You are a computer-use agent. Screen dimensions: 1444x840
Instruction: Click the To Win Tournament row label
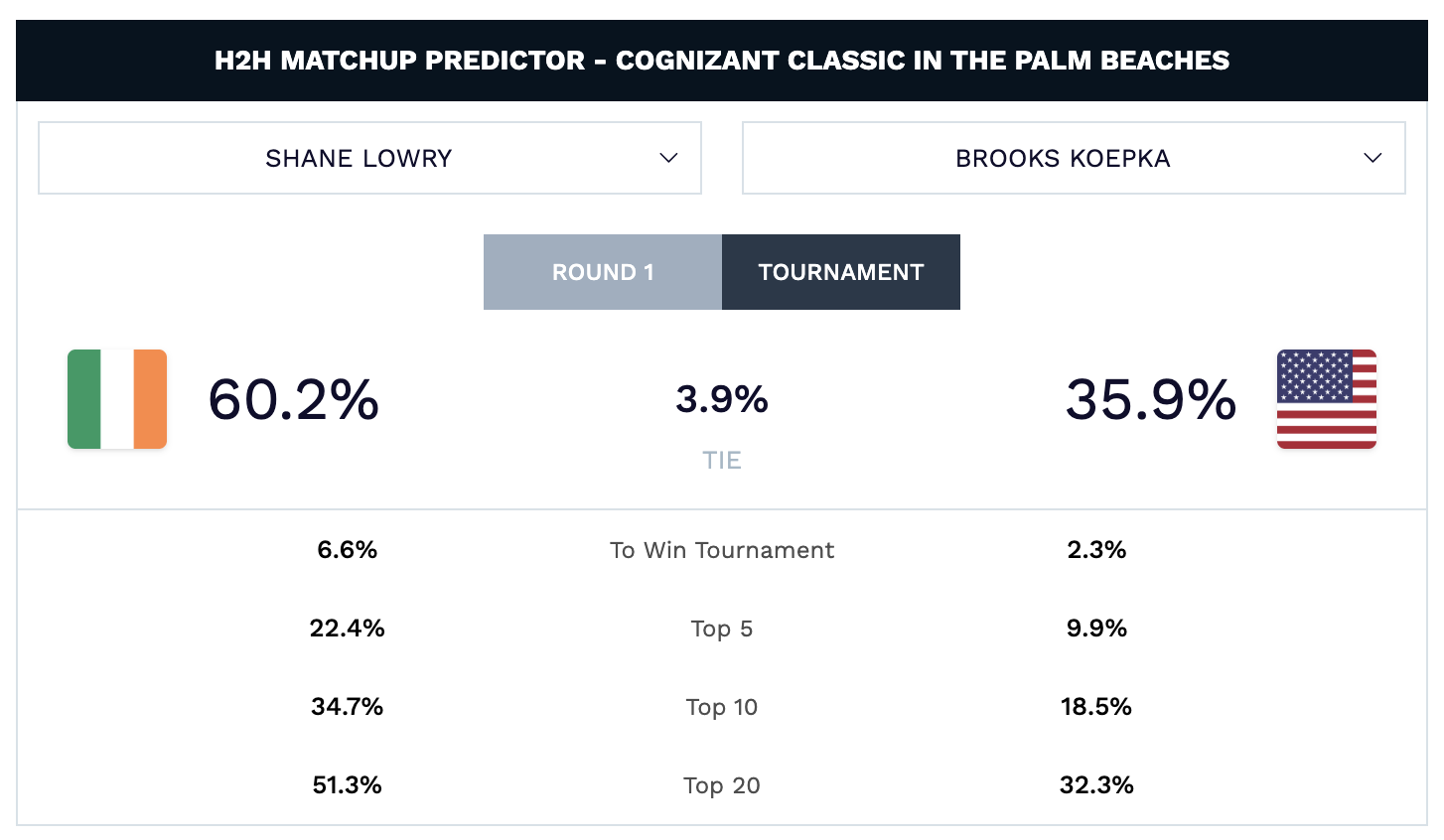[x=722, y=549]
